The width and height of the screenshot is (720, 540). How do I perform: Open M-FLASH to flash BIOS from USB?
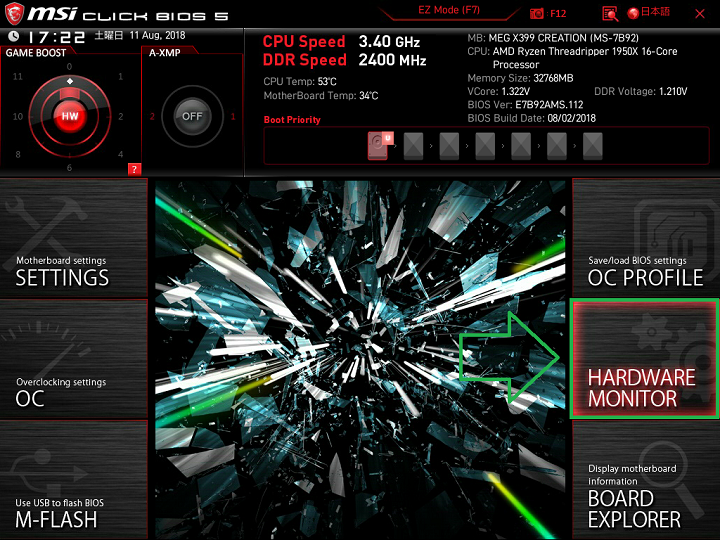[x=73, y=480]
